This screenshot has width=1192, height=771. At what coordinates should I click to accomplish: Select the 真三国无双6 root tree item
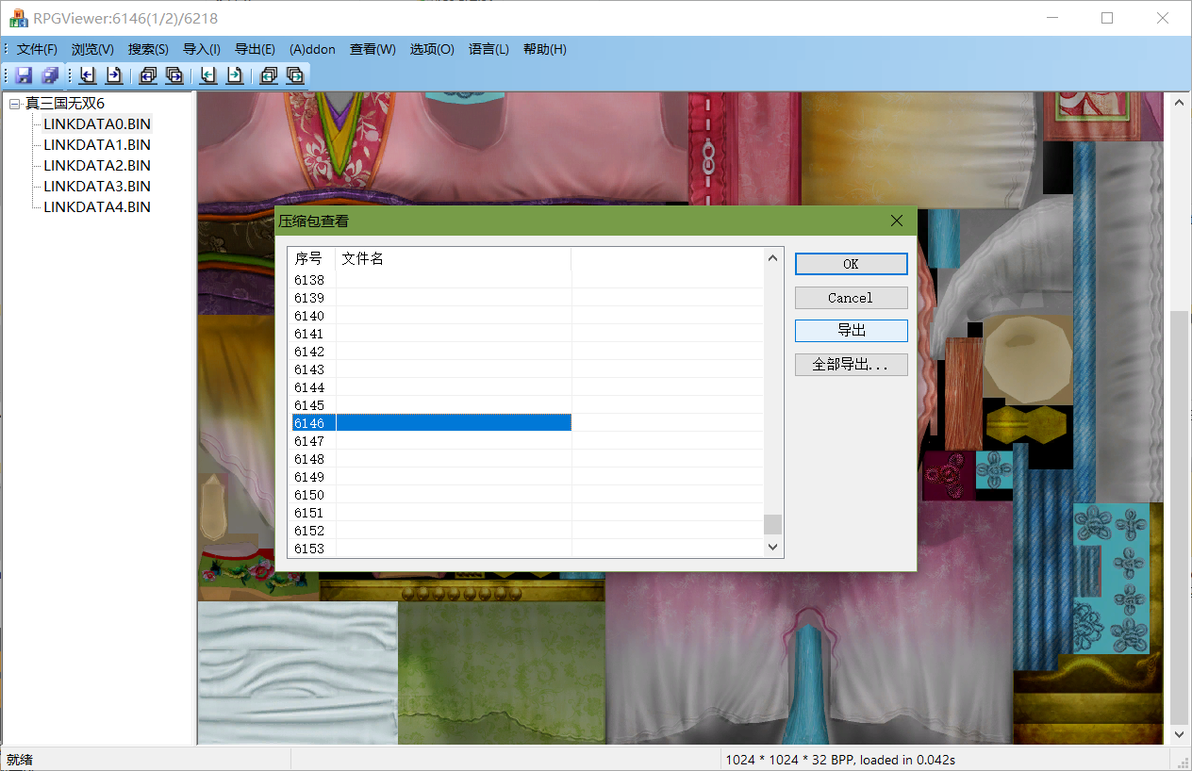(65, 103)
